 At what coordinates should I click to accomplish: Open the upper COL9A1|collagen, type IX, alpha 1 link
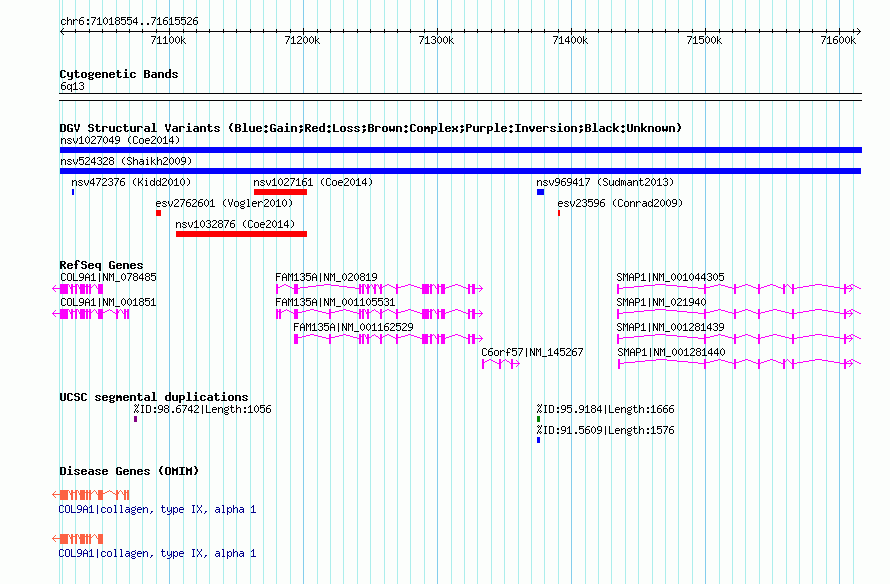point(157,510)
